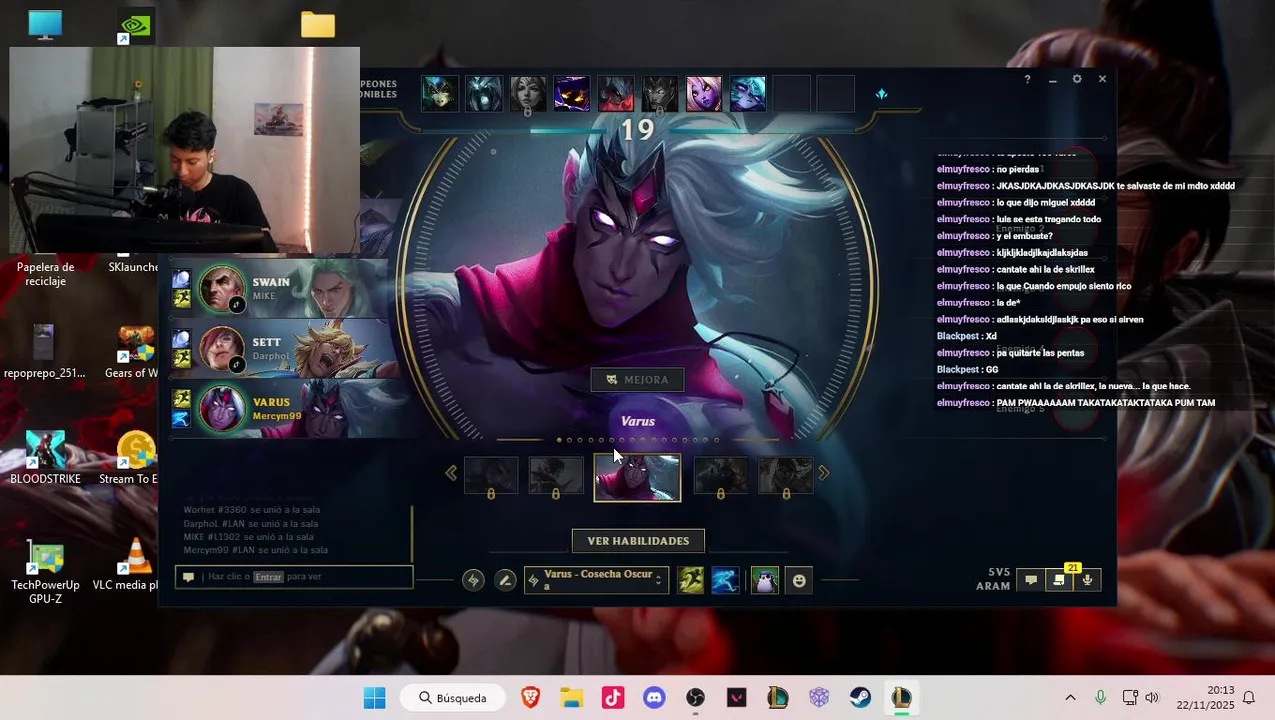Image resolution: width=1275 pixels, height=720 pixels.
Task: Open the notifications bell in the tray
Action: pyautogui.click(x=1248, y=698)
